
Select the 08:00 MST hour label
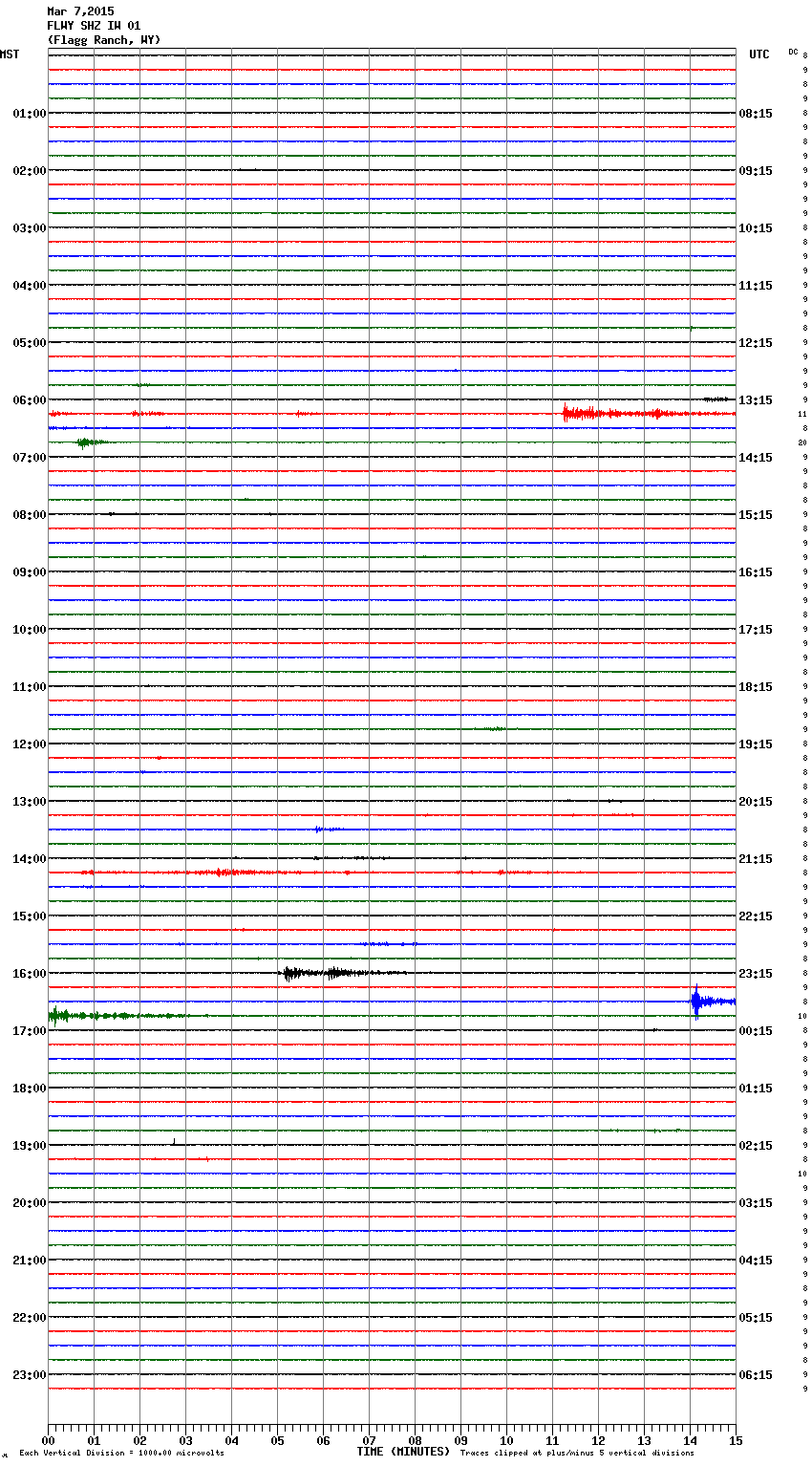30,515
